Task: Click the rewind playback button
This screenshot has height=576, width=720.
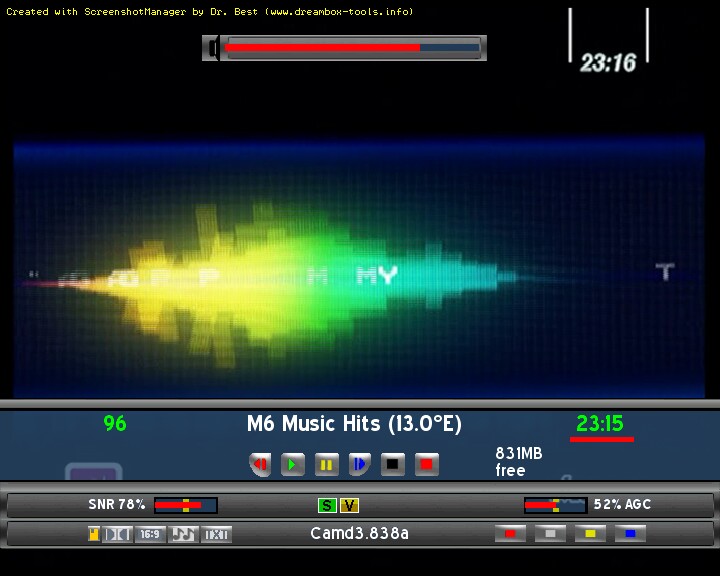Action: click(260, 464)
